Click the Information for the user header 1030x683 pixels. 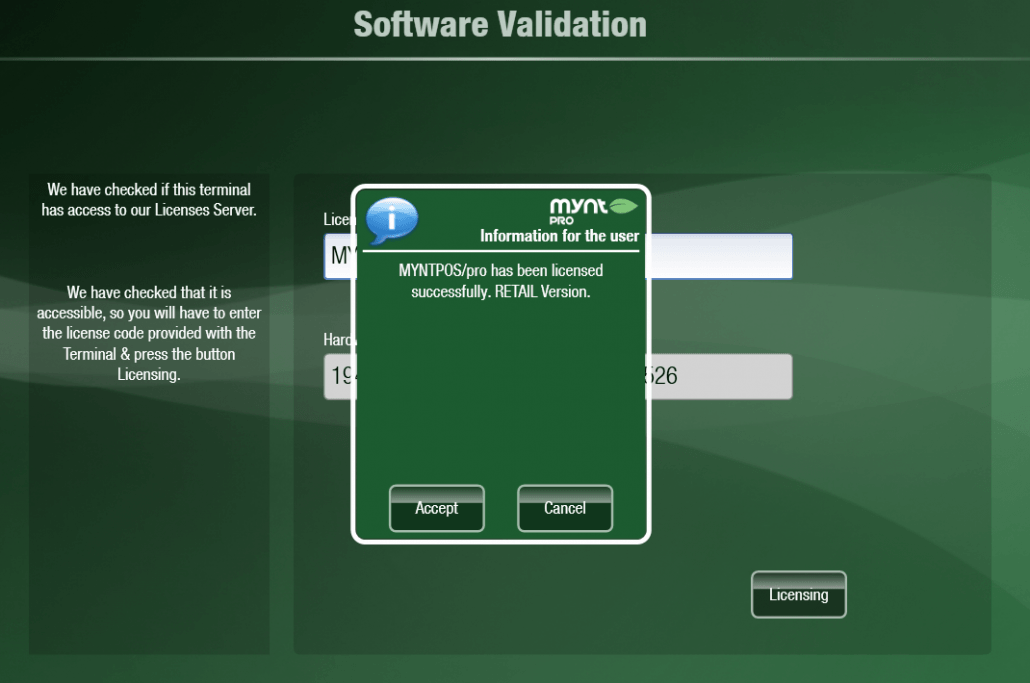click(559, 236)
